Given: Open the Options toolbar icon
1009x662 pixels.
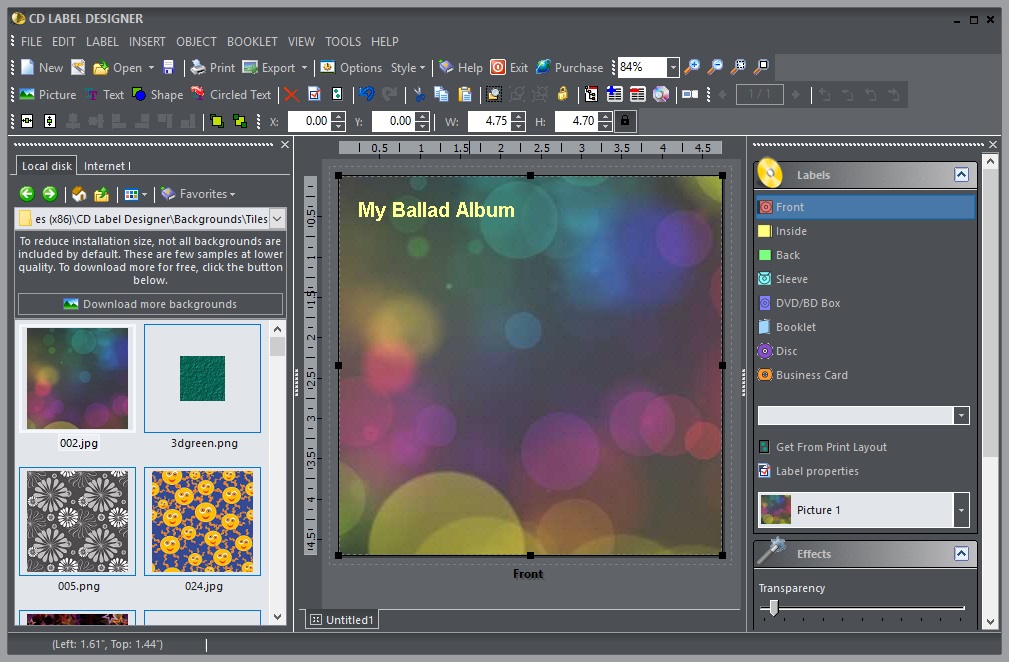Looking at the screenshot, I should [352, 67].
